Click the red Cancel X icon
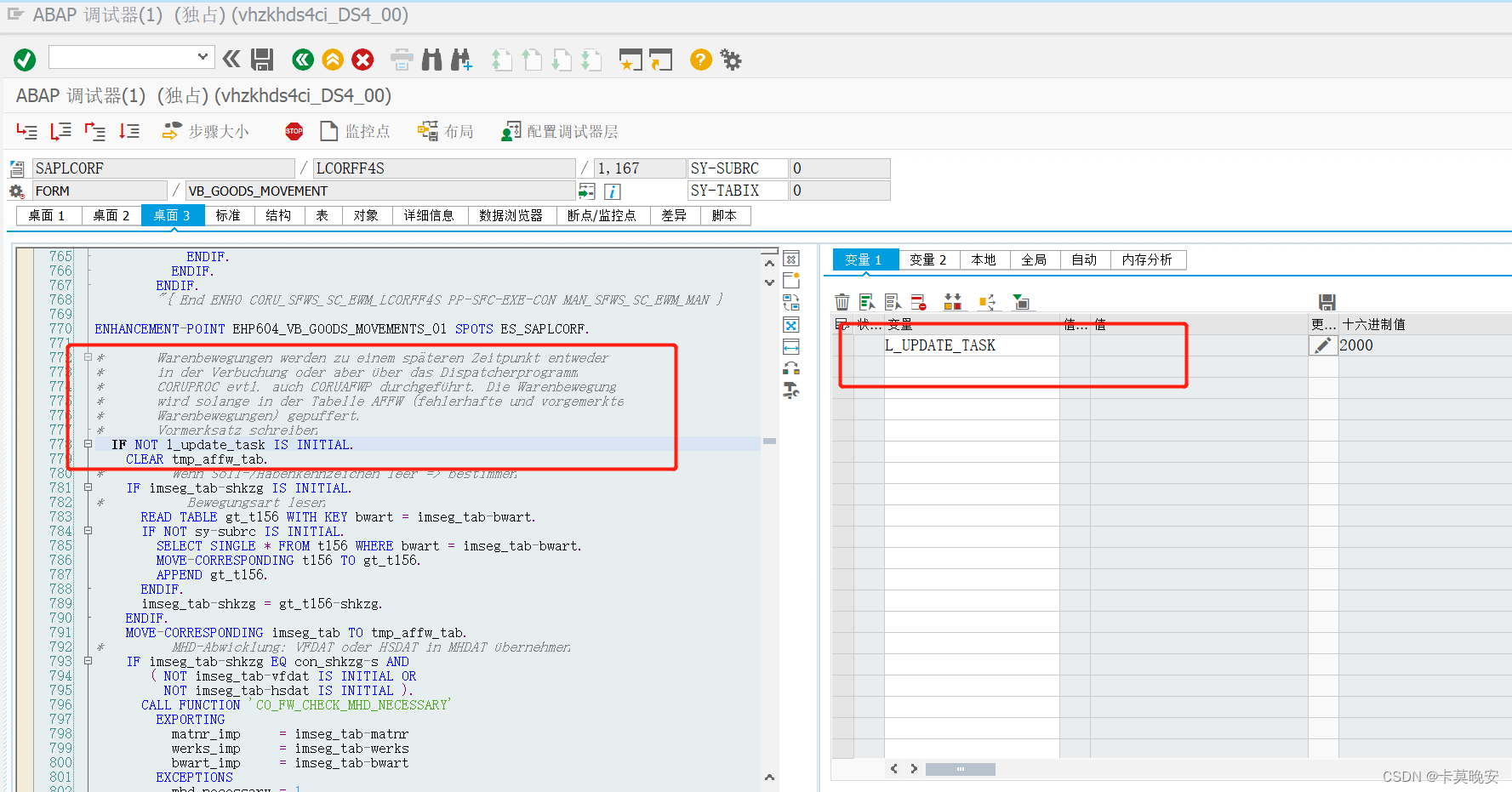Viewport: 1512px width, 792px height. [362, 60]
